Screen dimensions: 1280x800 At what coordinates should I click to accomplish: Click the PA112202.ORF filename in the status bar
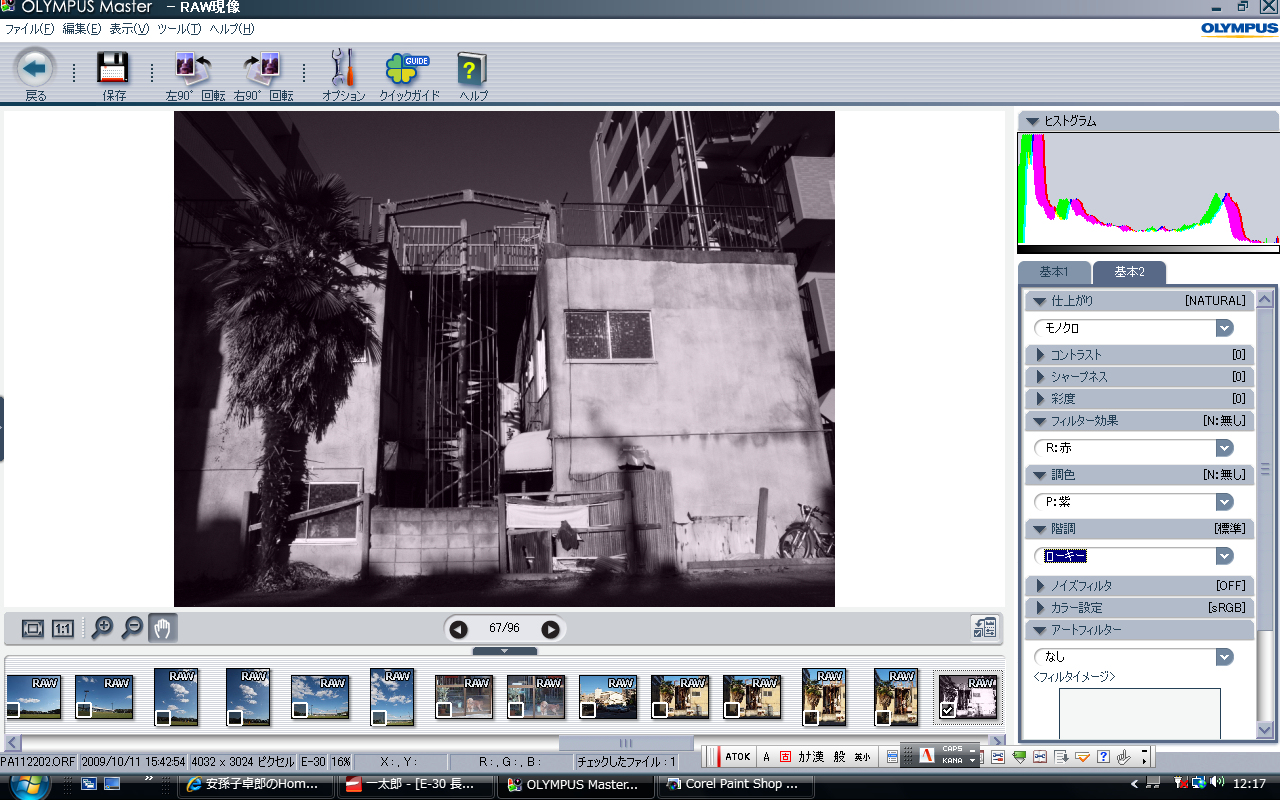[37, 762]
